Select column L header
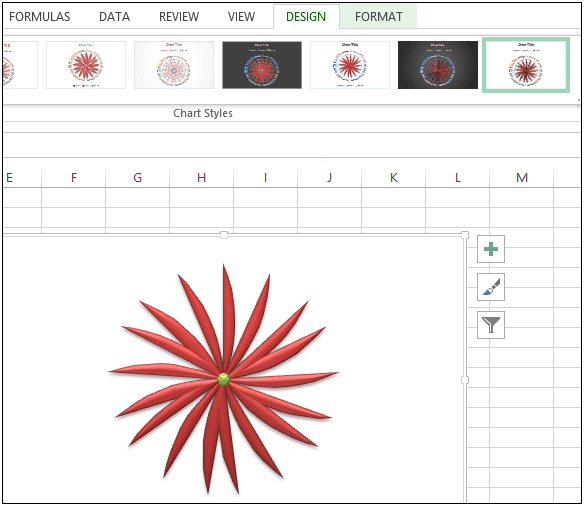584x506 pixels. pyautogui.click(x=458, y=178)
